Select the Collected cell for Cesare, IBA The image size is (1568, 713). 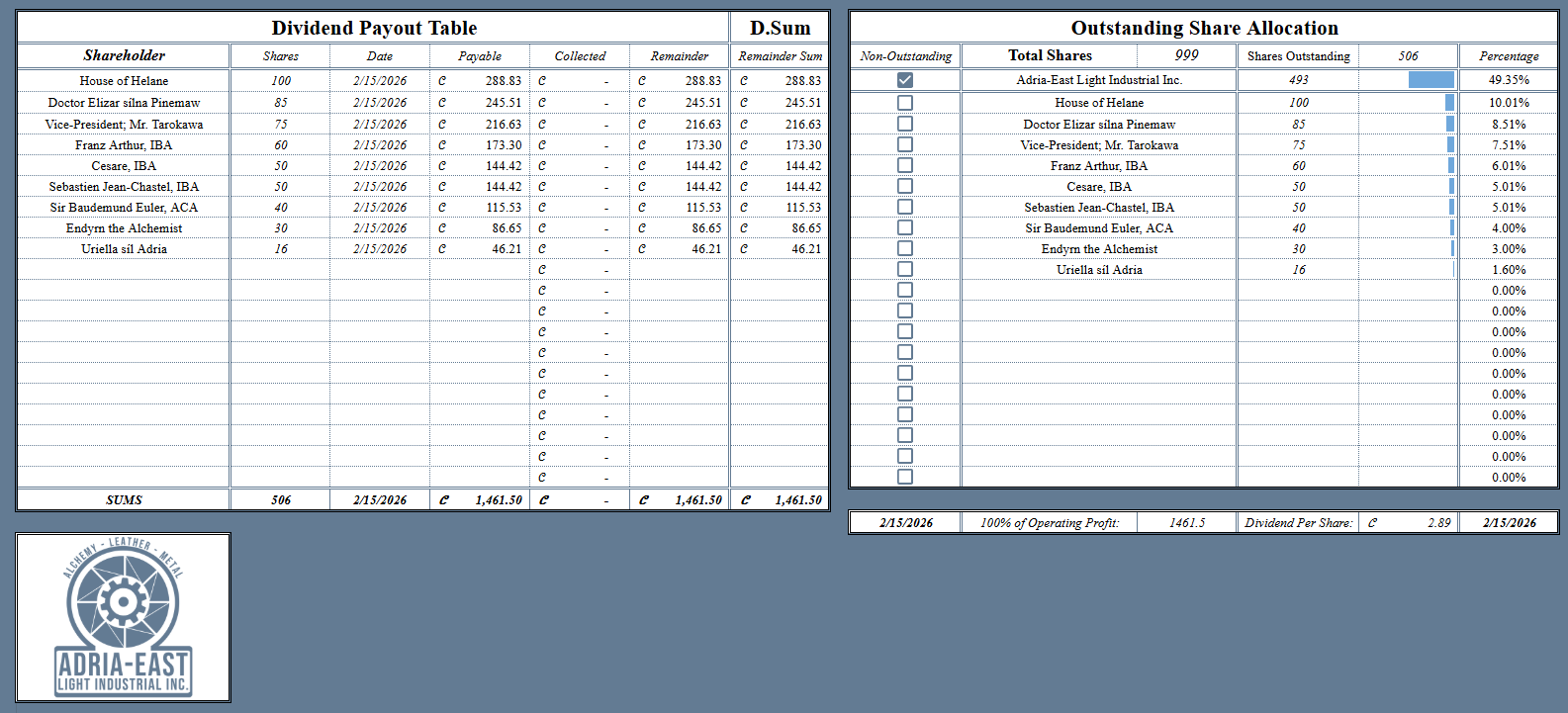(580, 166)
